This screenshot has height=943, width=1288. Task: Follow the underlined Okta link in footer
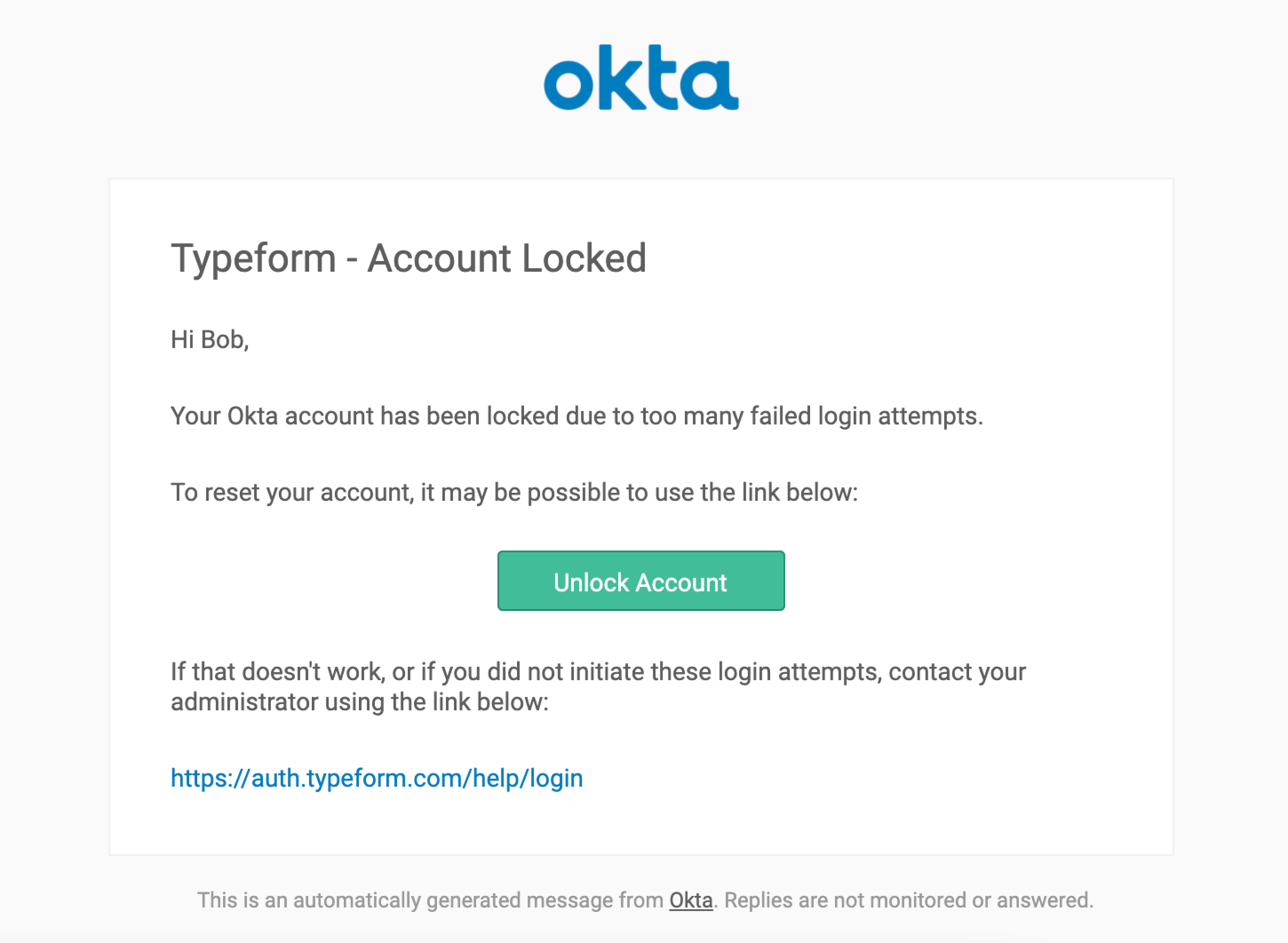click(x=691, y=900)
